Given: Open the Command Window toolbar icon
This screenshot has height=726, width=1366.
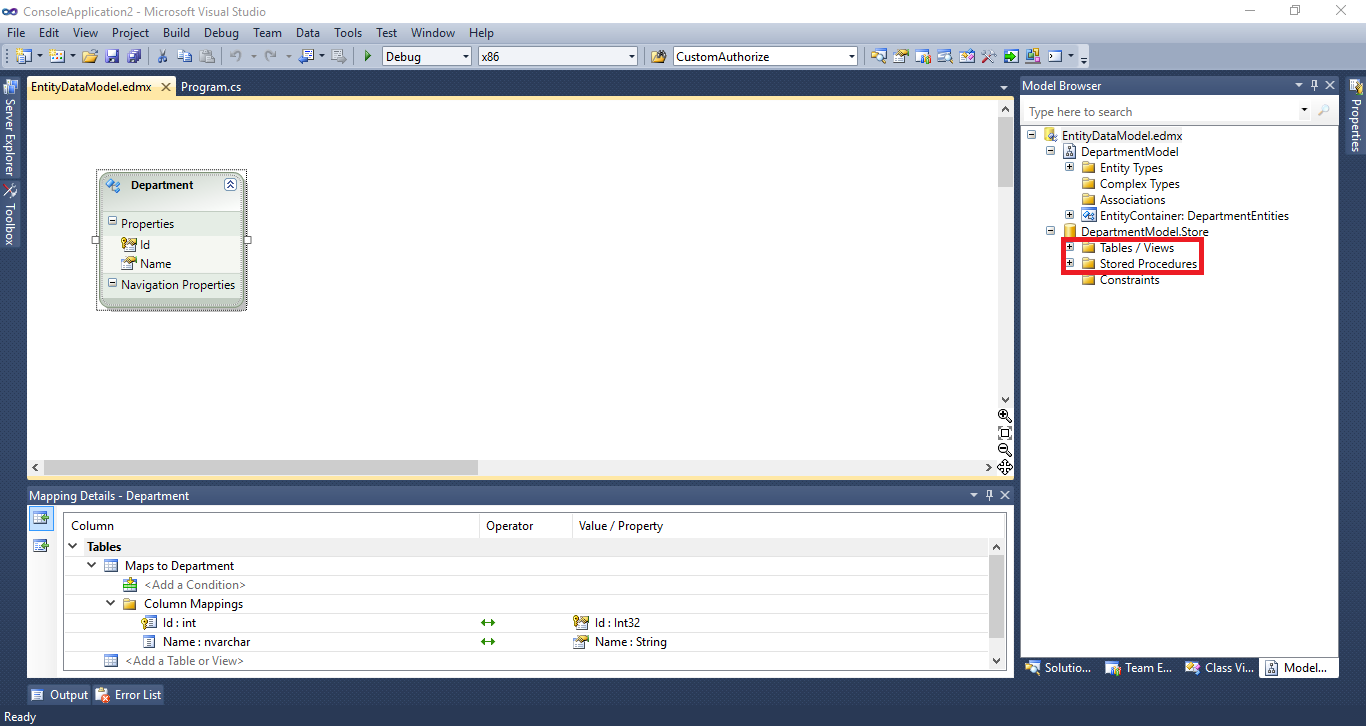Looking at the screenshot, I should 1054,56.
